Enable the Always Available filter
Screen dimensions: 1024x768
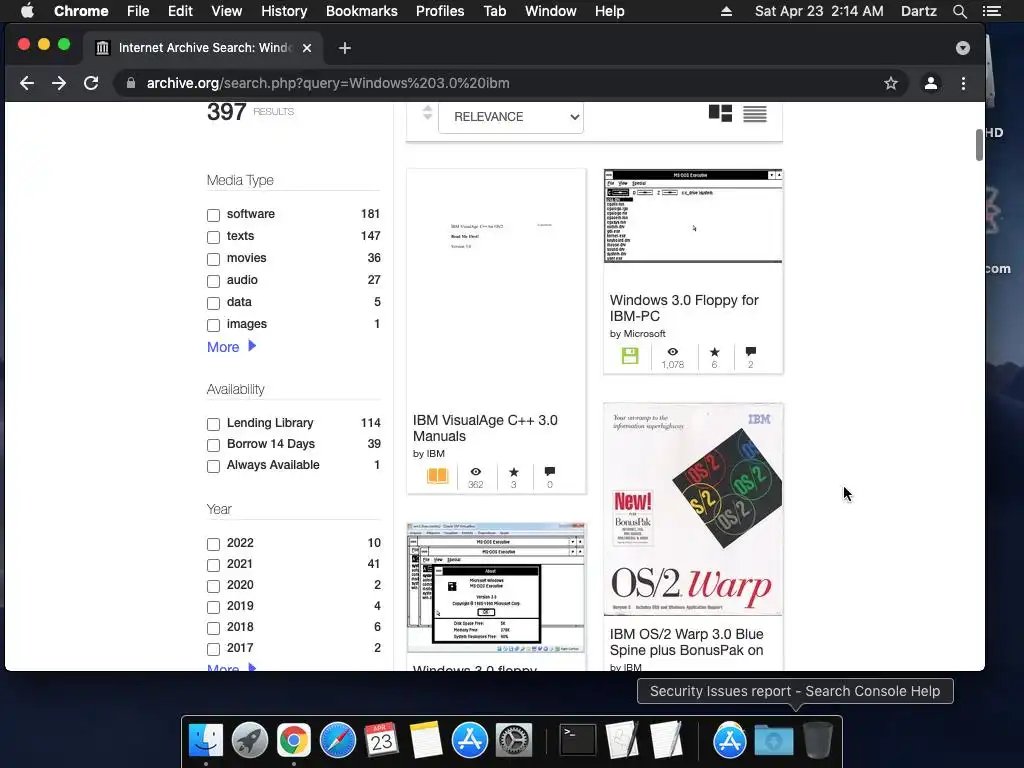click(214, 466)
